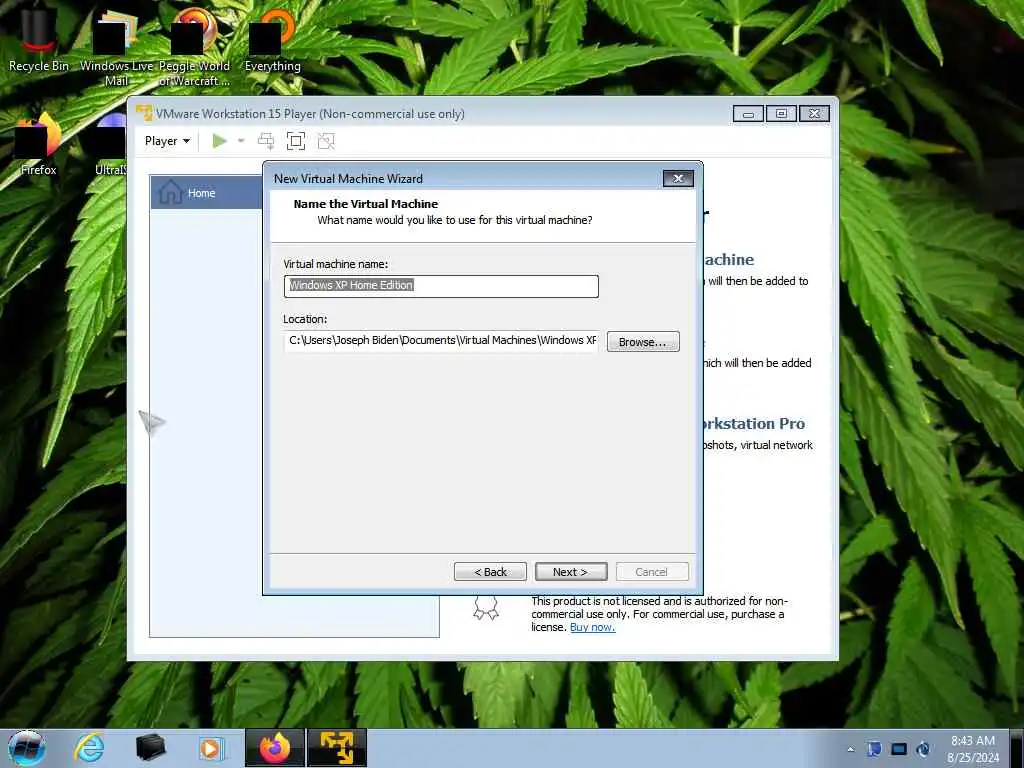Click the Virtual machine name field
This screenshot has width=1024, height=768.
click(441, 286)
